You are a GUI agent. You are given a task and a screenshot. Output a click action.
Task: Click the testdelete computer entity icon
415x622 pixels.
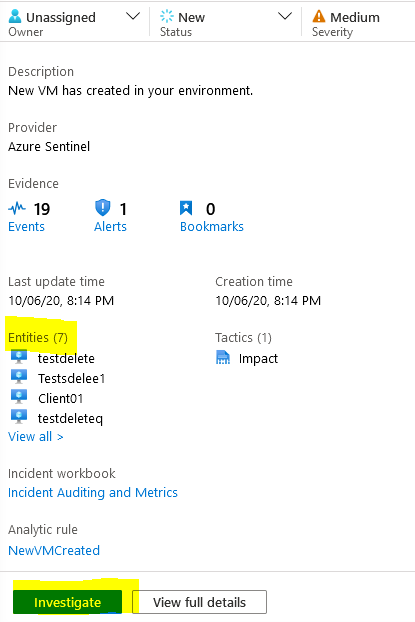click(19, 357)
